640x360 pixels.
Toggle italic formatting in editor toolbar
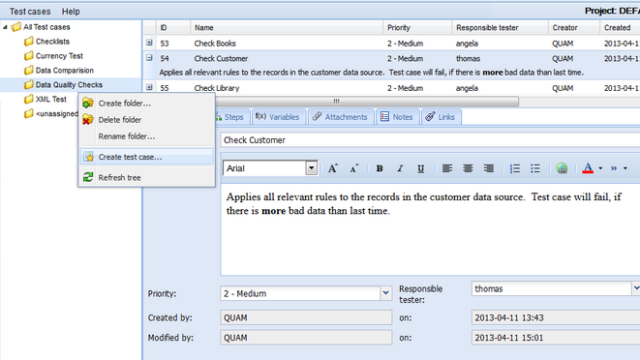[x=400, y=168]
